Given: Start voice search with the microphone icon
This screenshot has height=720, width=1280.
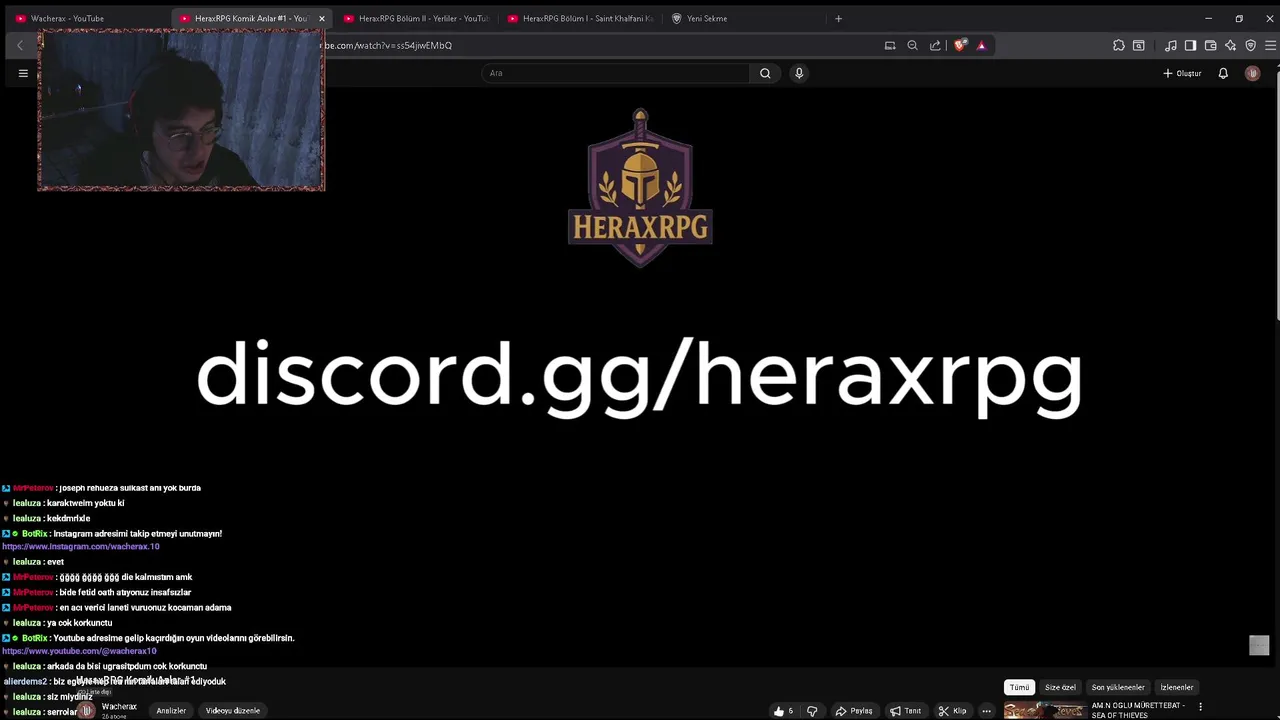Looking at the screenshot, I should pyautogui.click(x=799, y=73).
